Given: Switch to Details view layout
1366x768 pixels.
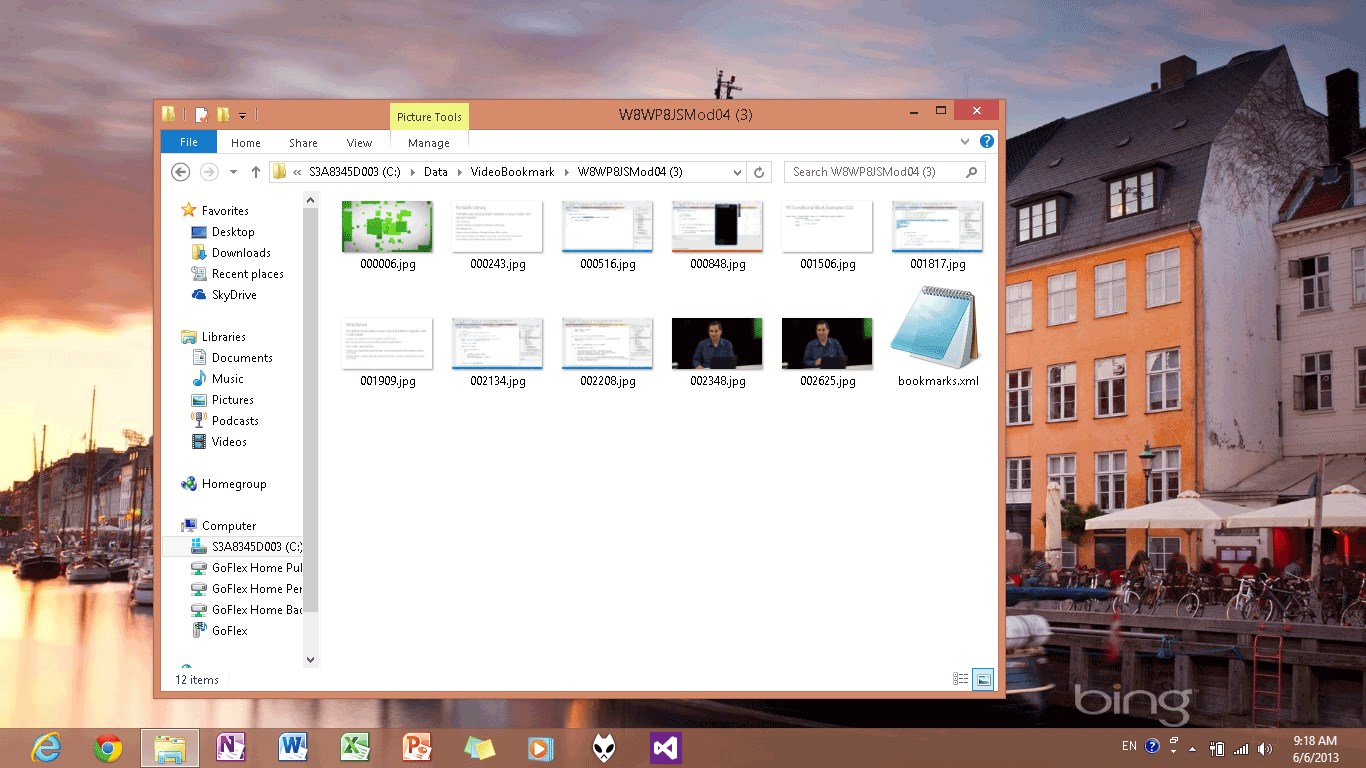Looking at the screenshot, I should click(960, 679).
